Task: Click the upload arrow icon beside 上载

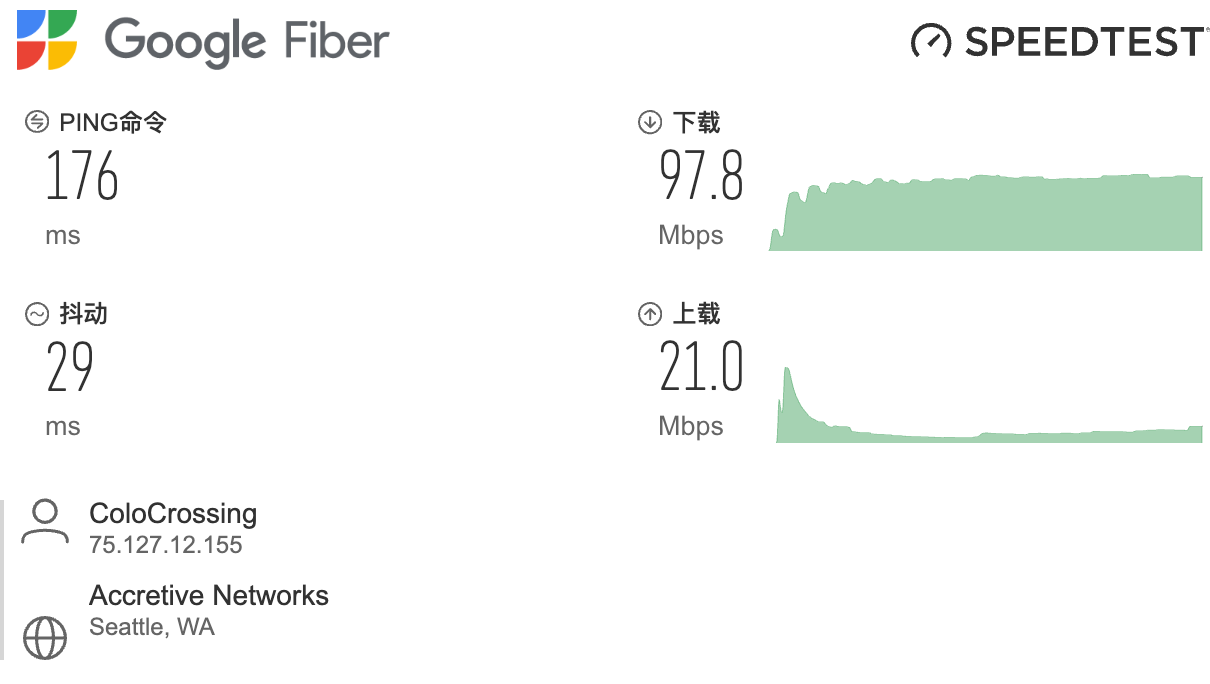Action: coord(650,314)
